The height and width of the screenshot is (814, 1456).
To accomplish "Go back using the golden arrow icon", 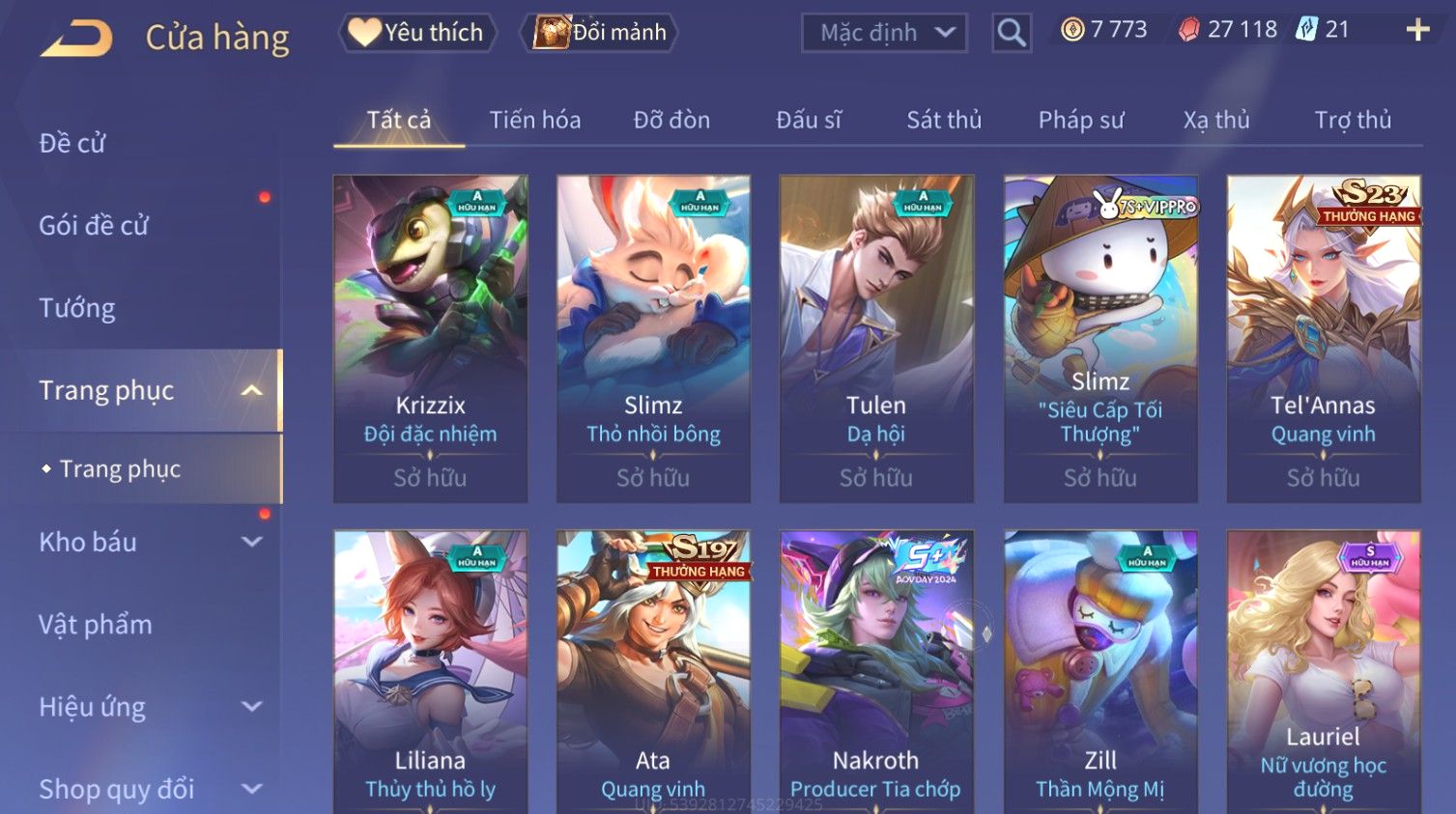I will click(76, 39).
